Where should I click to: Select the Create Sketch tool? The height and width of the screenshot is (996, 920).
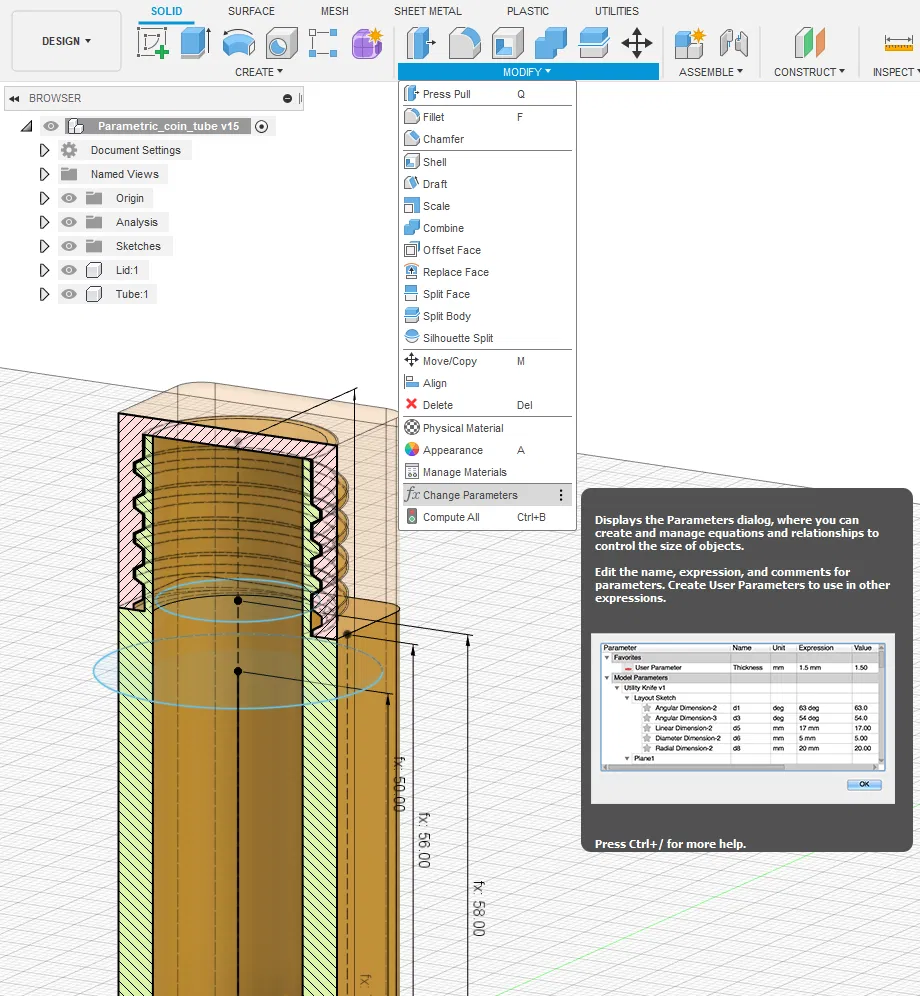[152, 43]
